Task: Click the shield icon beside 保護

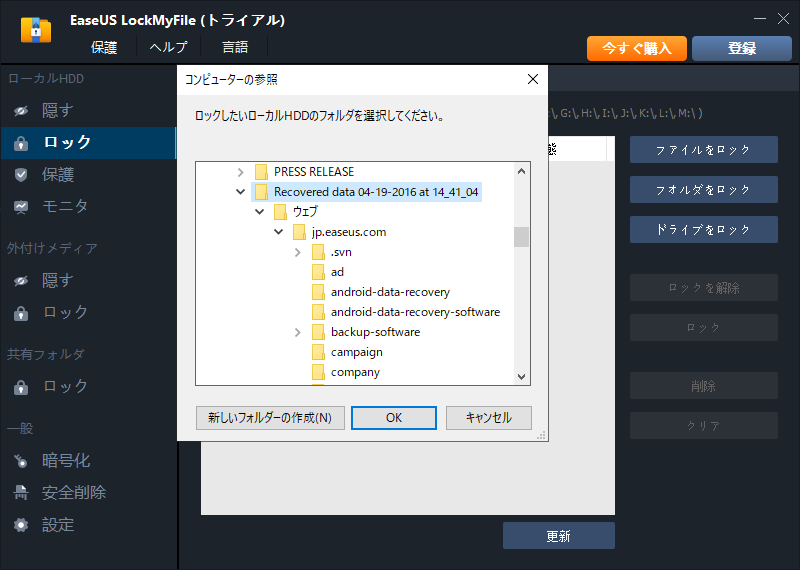Action: (x=21, y=175)
